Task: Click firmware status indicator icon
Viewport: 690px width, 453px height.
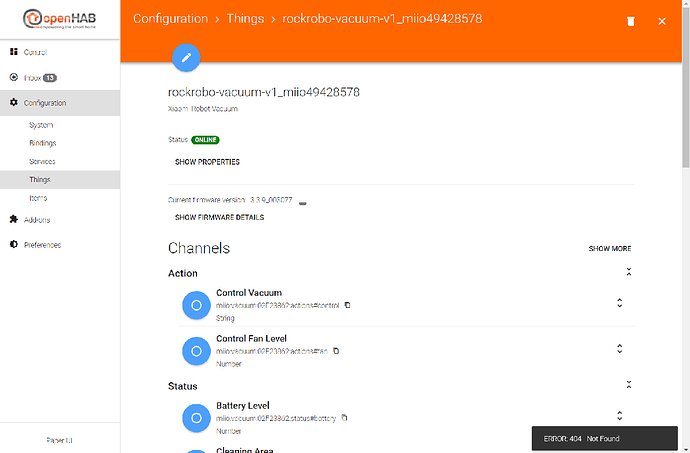Action: pos(302,203)
